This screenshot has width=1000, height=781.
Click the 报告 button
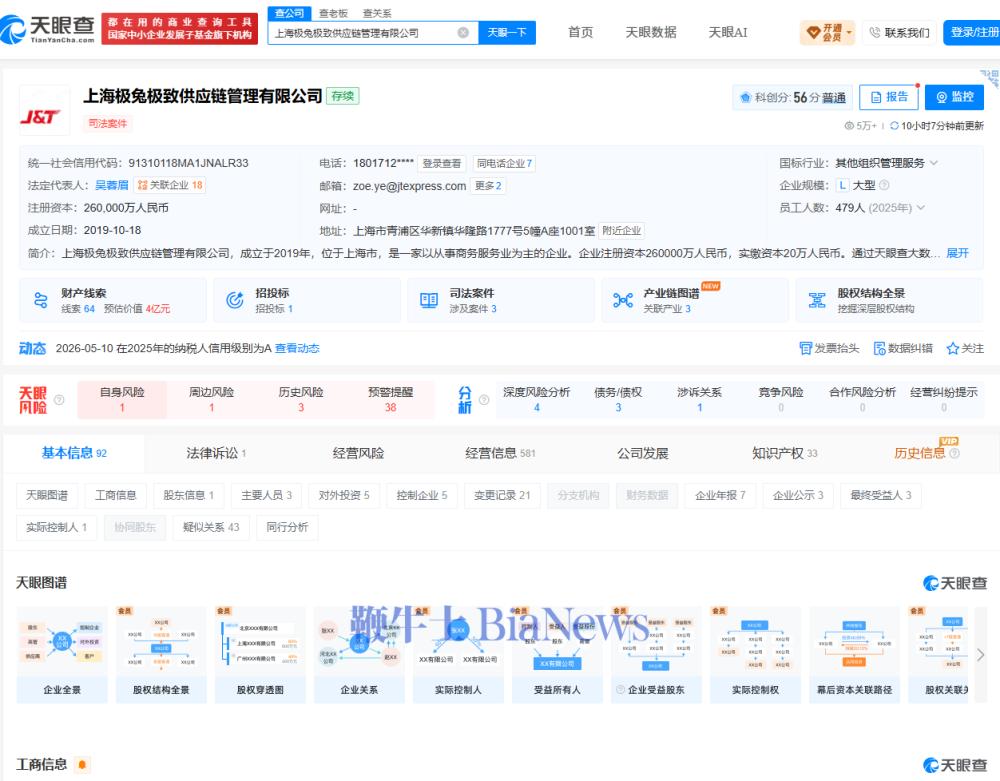pos(889,97)
